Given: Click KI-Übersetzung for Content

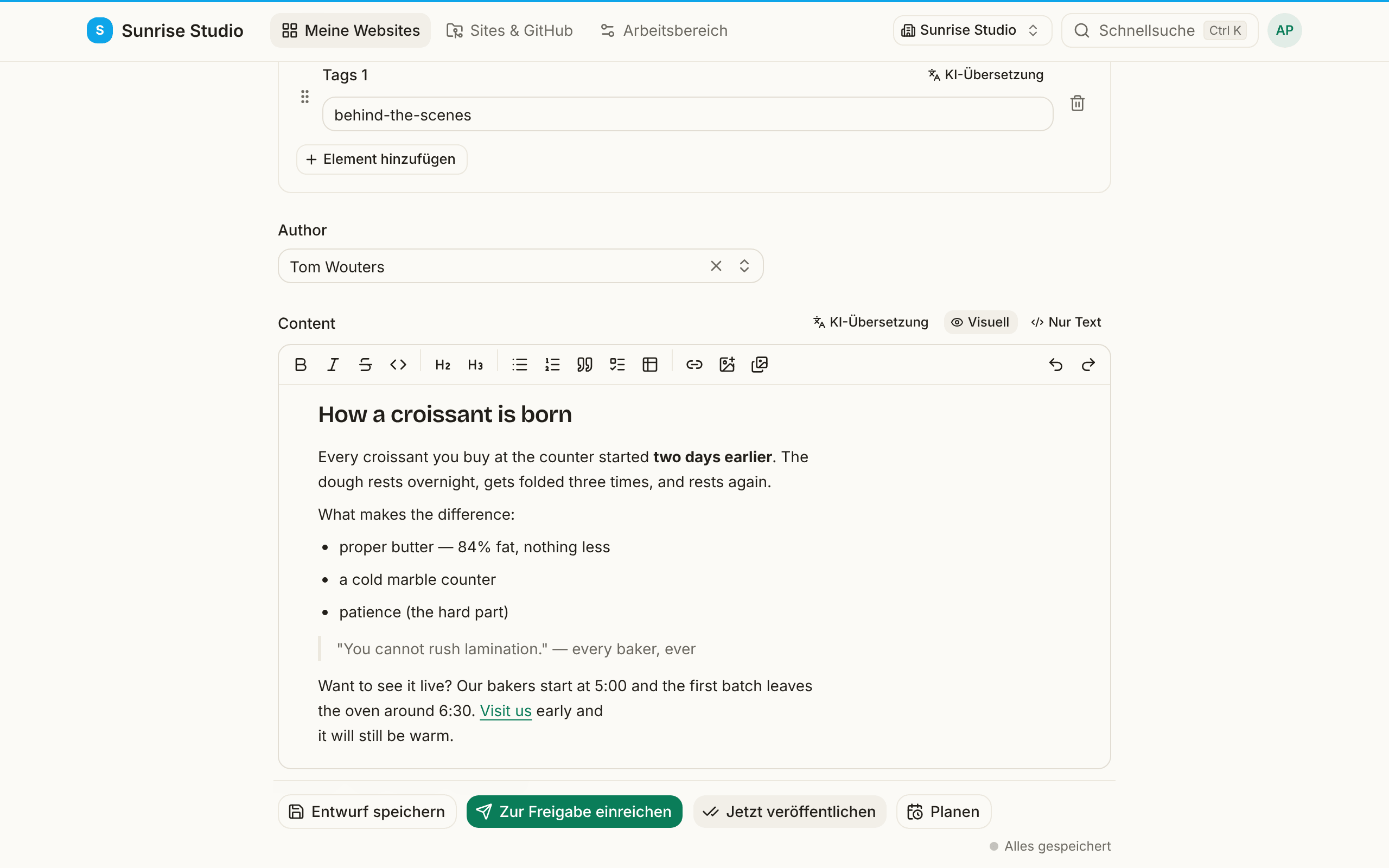Looking at the screenshot, I should pyautogui.click(x=871, y=322).
